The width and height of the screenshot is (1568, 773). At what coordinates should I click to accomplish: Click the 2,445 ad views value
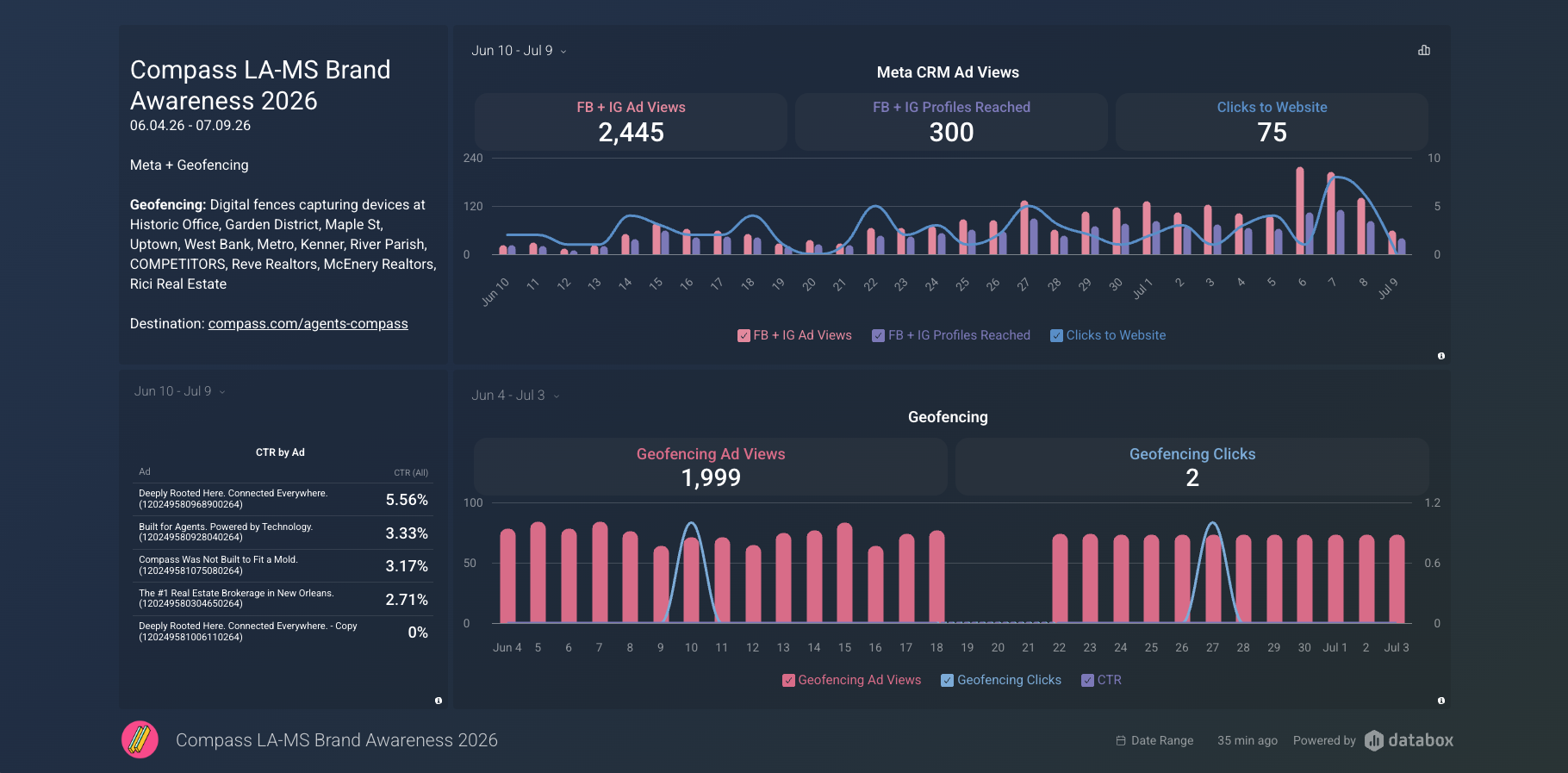point(632,133)
